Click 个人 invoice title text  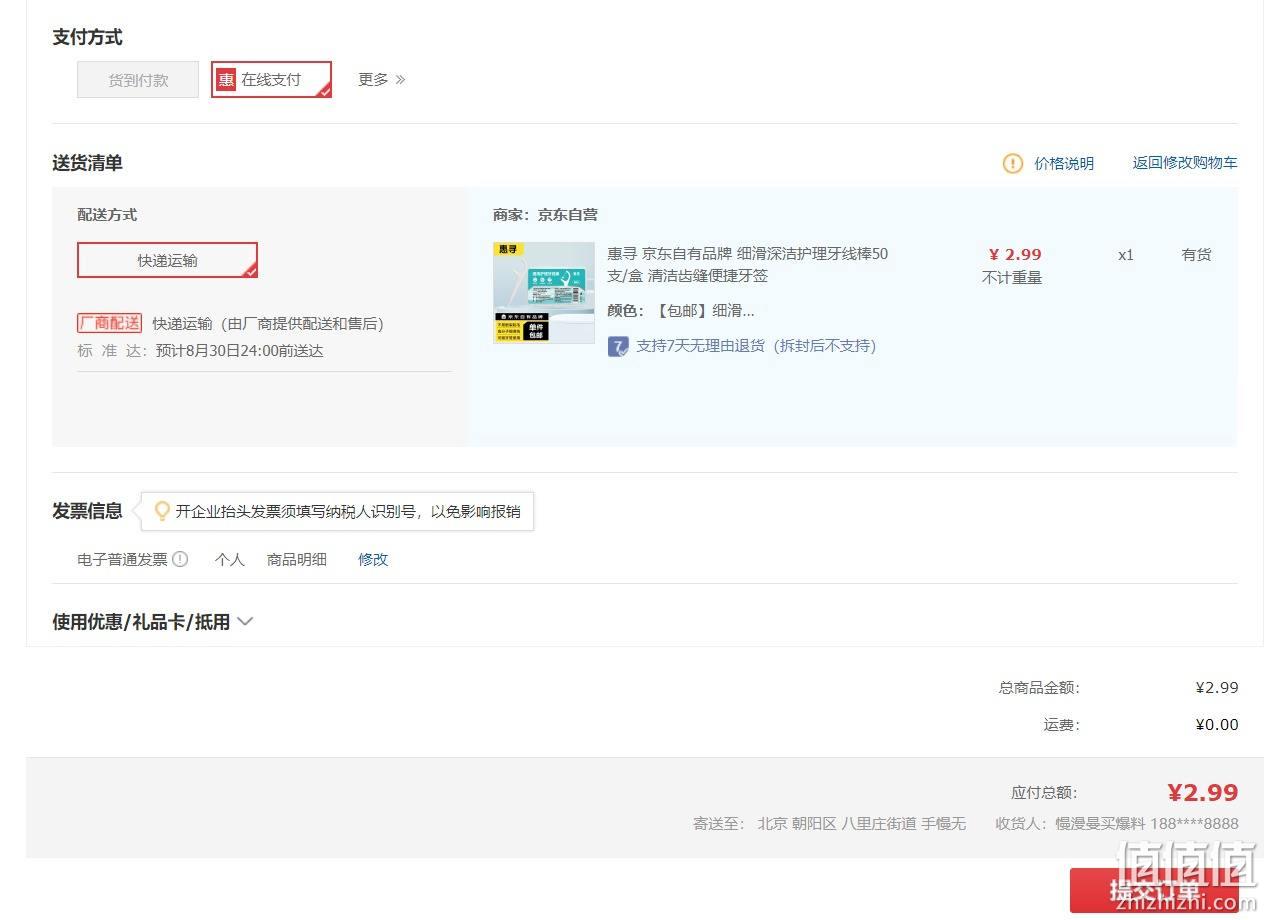point(229,559)
